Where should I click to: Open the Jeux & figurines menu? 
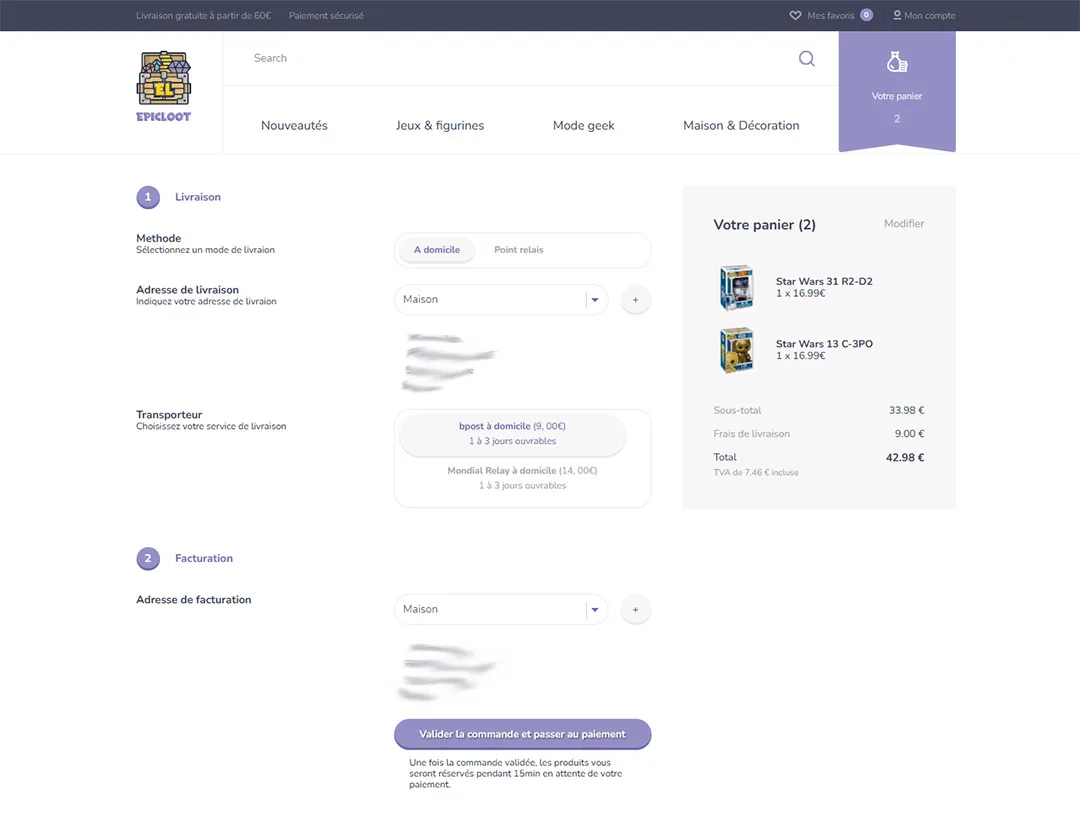tap(439, 125)
